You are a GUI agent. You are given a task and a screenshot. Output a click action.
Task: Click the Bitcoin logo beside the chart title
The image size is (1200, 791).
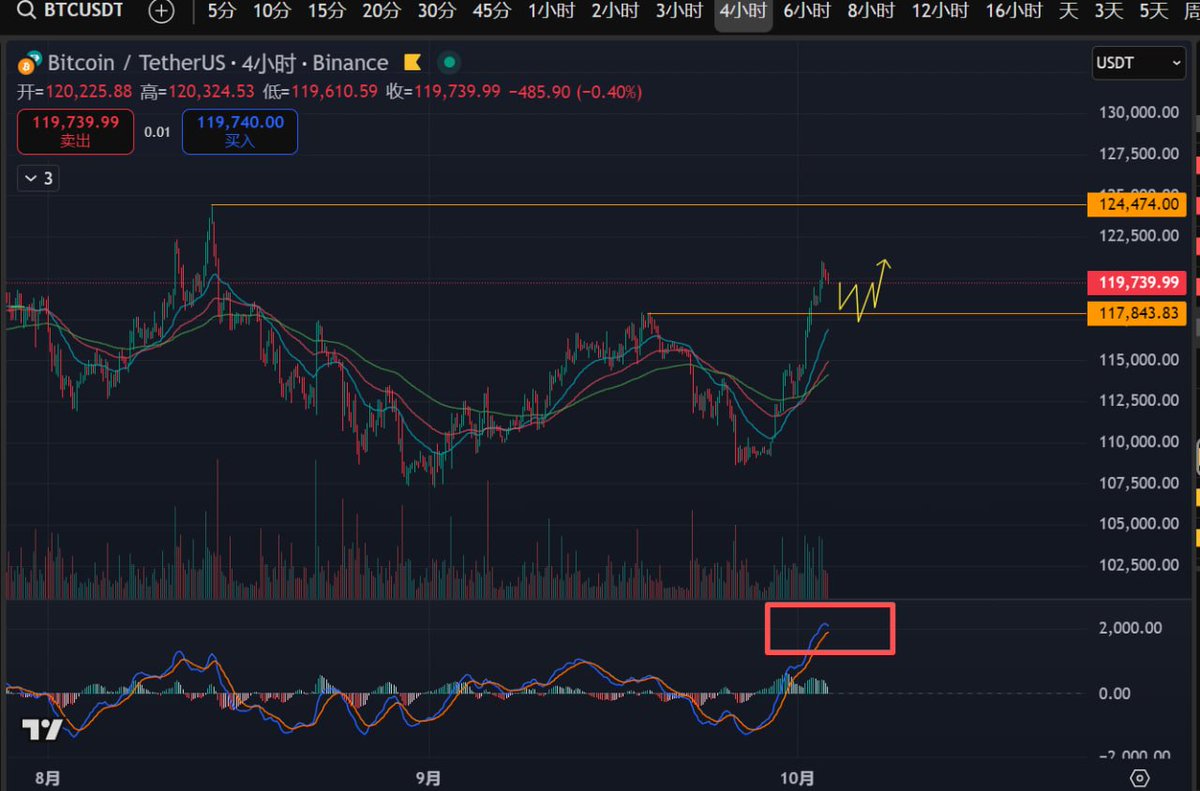coord(31,63)
